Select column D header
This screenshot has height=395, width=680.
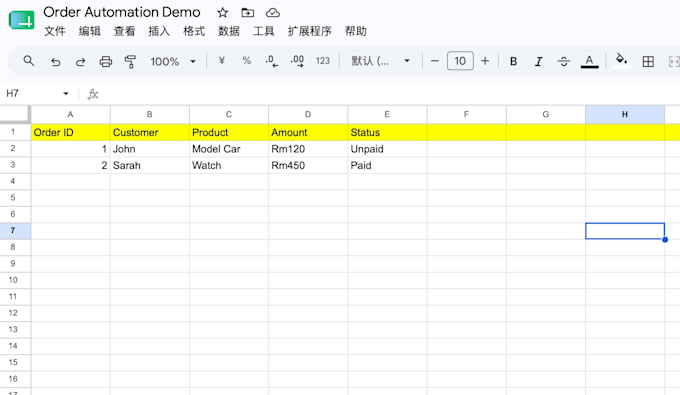click(308, 114)
